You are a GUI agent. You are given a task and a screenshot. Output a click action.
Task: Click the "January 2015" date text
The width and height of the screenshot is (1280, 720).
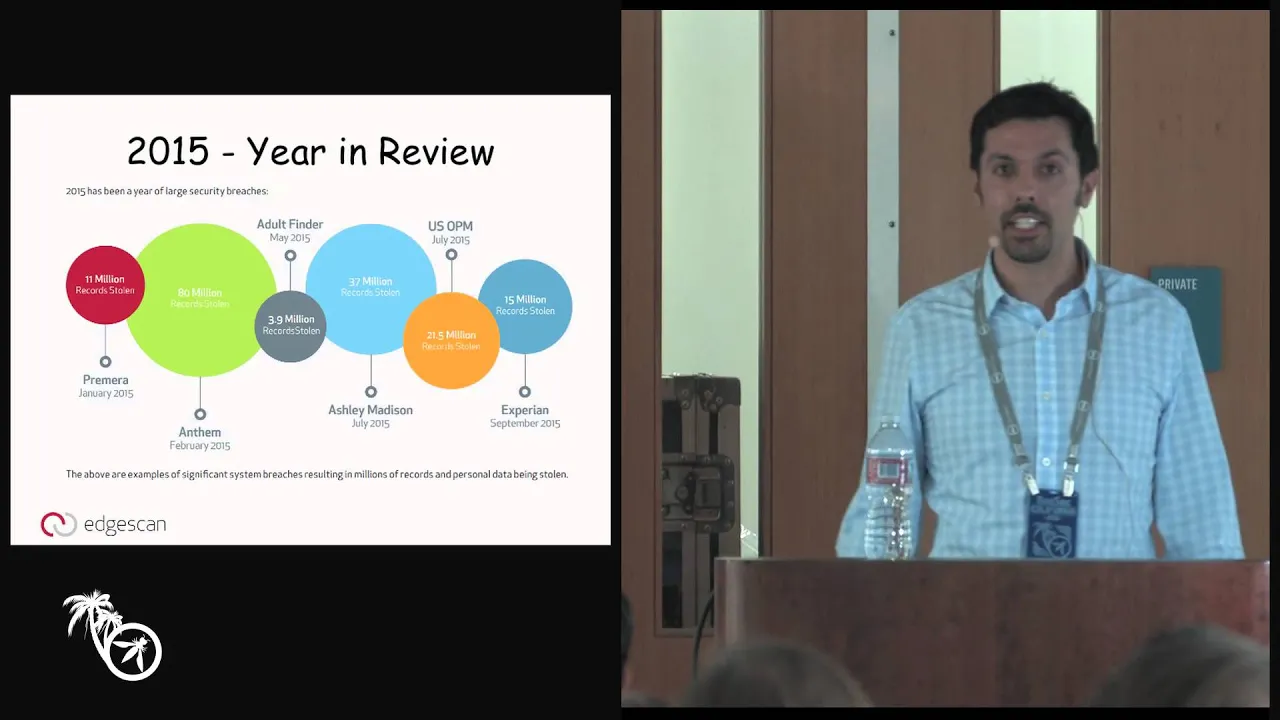tap(106, 394)
